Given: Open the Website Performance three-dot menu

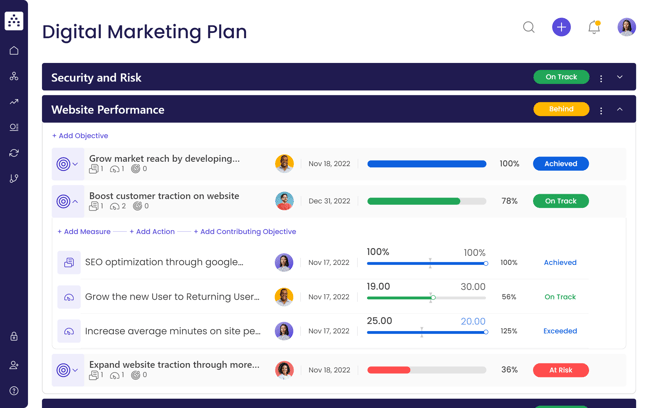Looking at the screenshot, I should pos(601,110).
